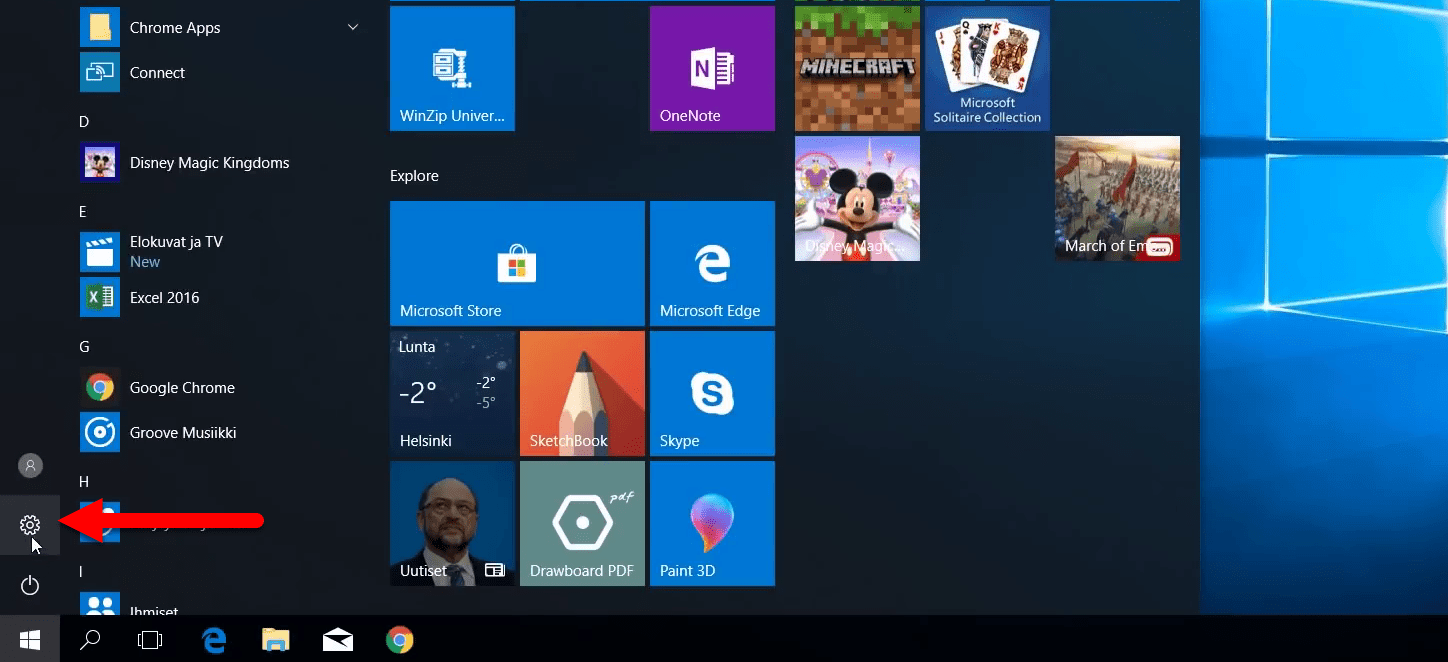Click the letter E group header

click(x=83, y=211)
